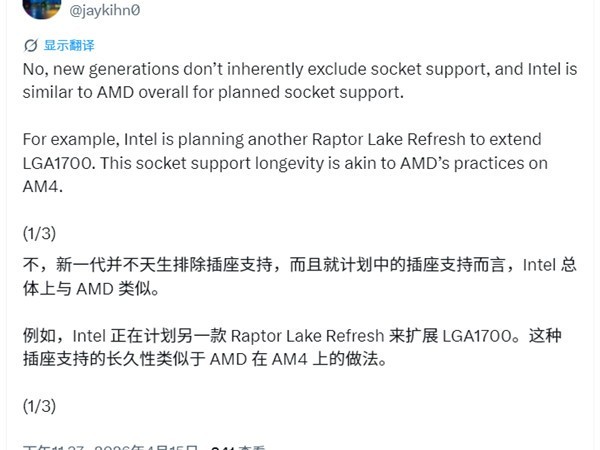Screen dimensions: 600x450
Task: Click the (1/3) marker under English text
Action: coord(39,232)
